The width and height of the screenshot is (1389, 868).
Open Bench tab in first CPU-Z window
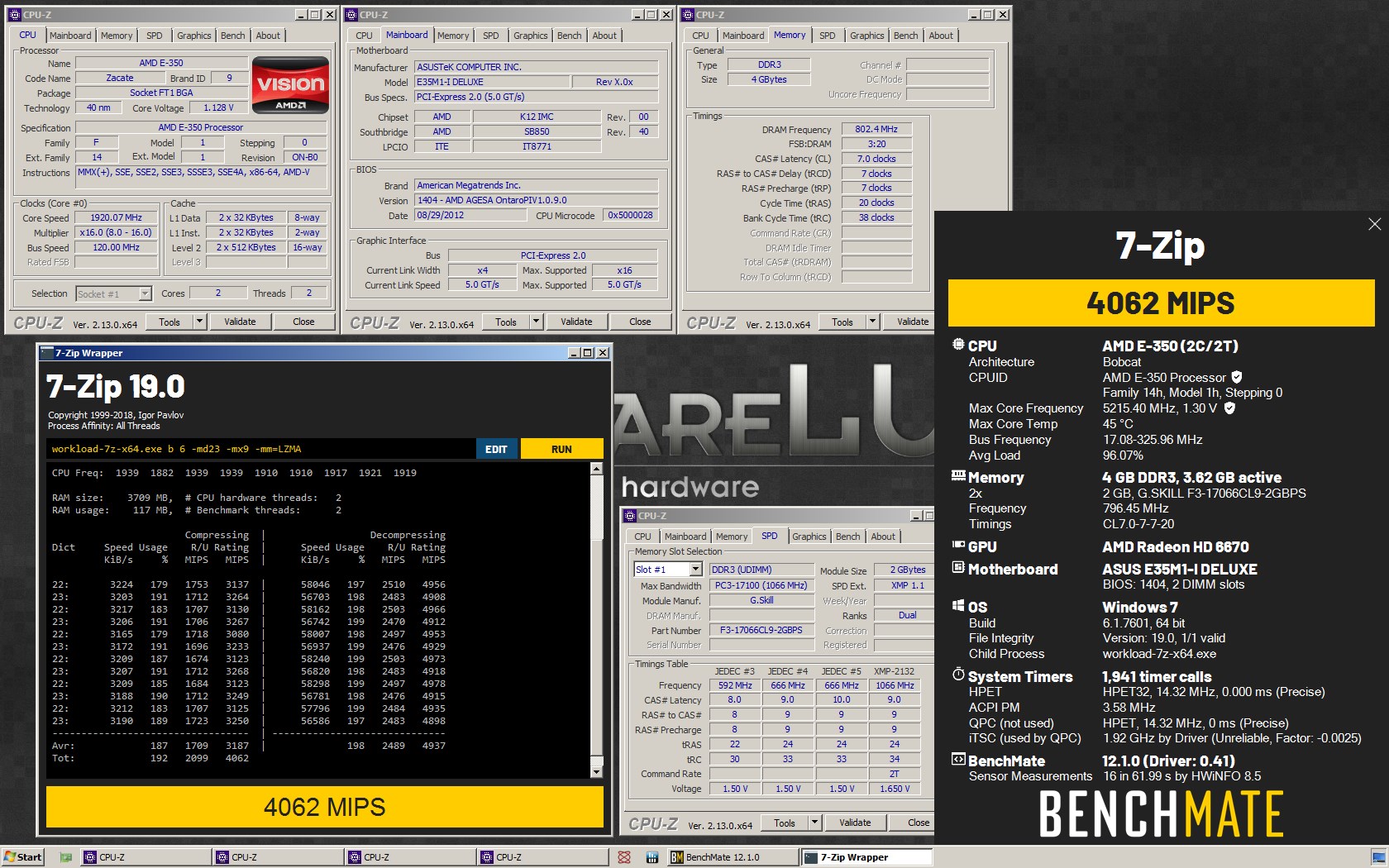click(x=233, y=36)
